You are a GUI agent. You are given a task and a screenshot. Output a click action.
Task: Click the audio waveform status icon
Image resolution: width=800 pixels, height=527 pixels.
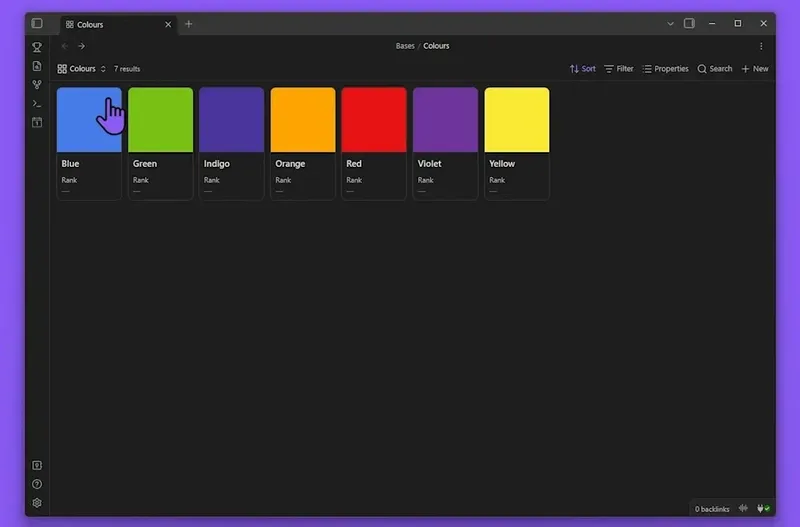[743, 508]
